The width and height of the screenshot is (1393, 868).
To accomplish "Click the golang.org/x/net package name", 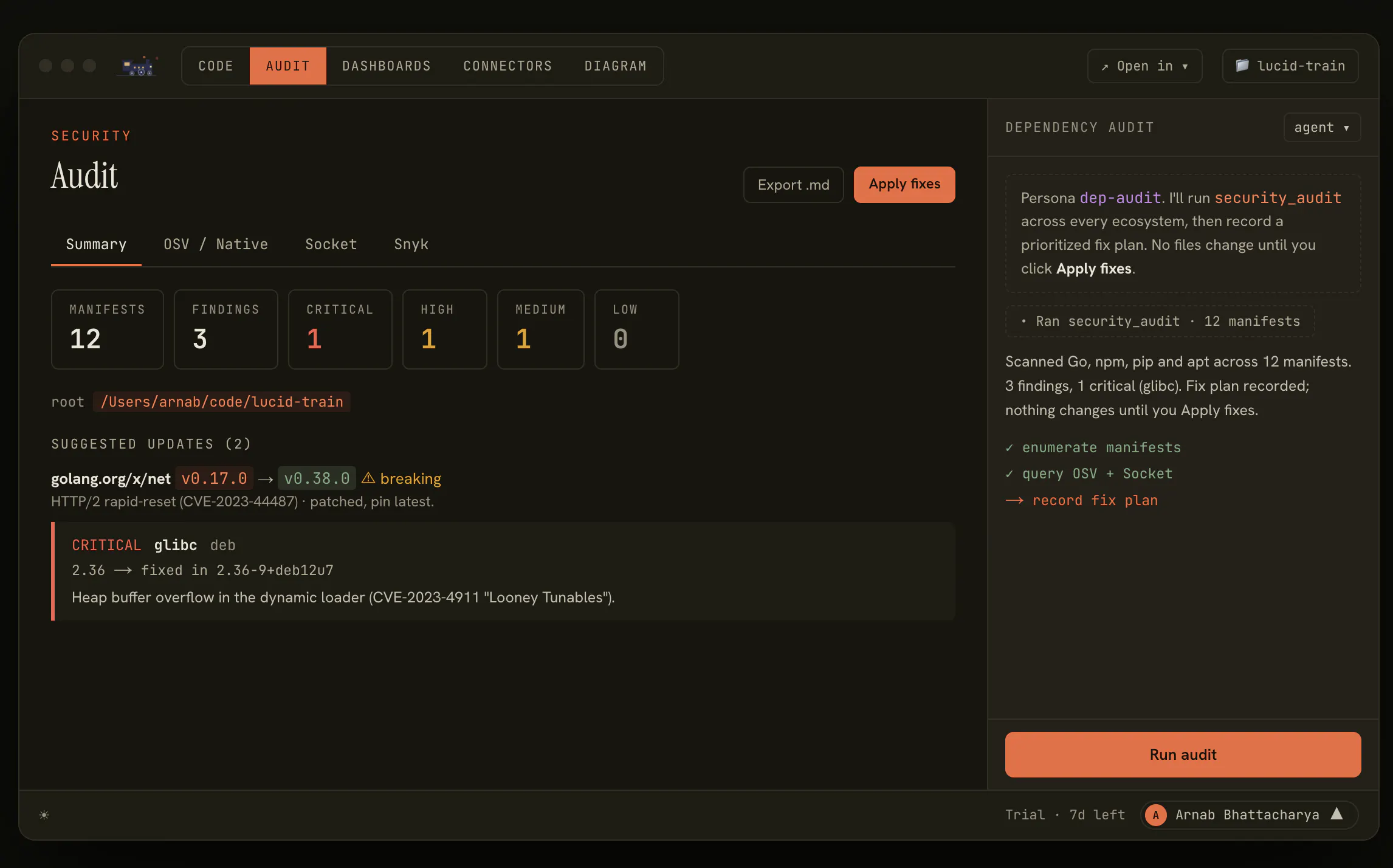I will pos(111,479).
